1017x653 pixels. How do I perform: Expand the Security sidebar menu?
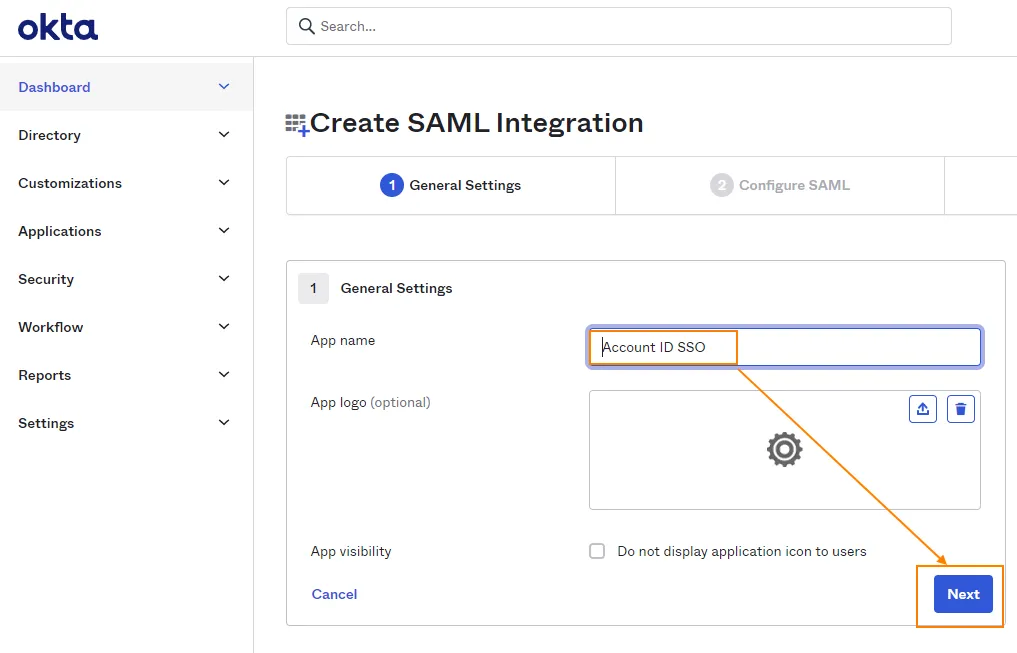(x=126, y=279)
